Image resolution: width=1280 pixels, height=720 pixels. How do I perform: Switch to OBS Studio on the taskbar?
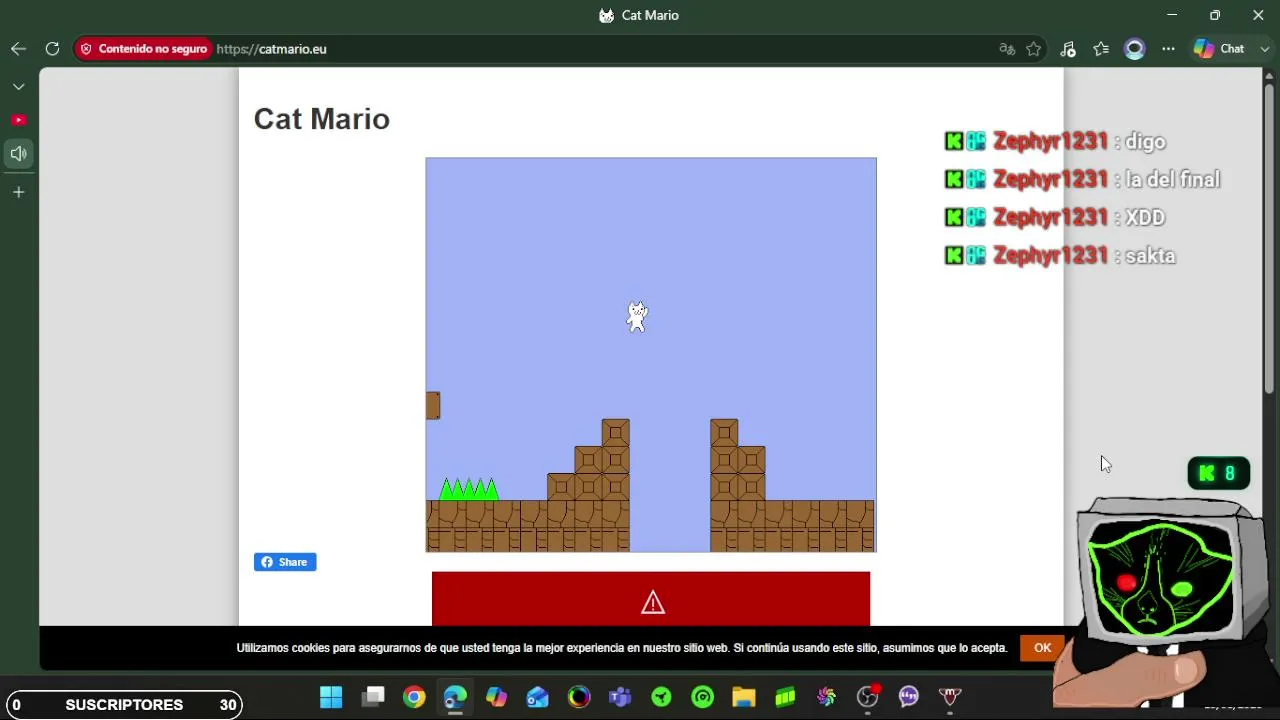868,697
